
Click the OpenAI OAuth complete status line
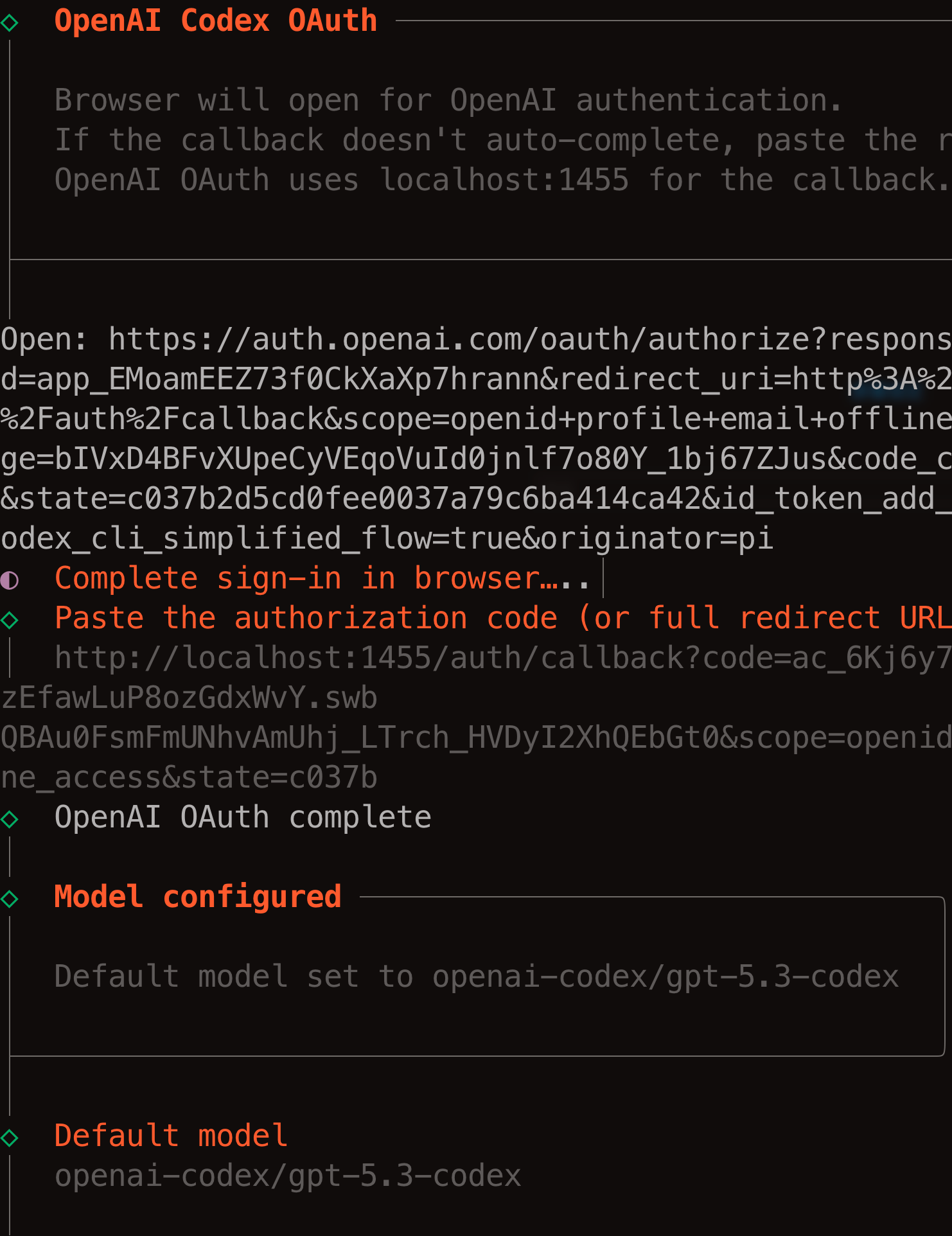pos(243,818)
